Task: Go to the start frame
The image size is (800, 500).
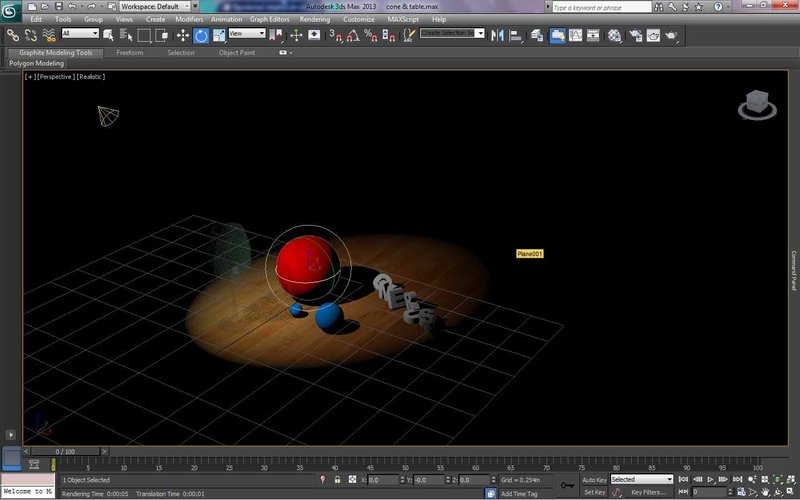Action: point(683,480)
